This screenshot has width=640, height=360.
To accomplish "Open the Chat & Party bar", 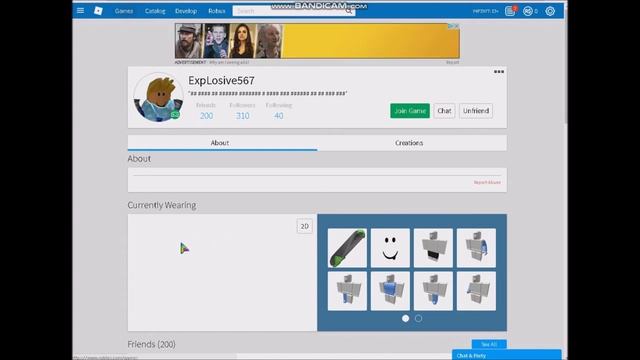I will [507, 355].
